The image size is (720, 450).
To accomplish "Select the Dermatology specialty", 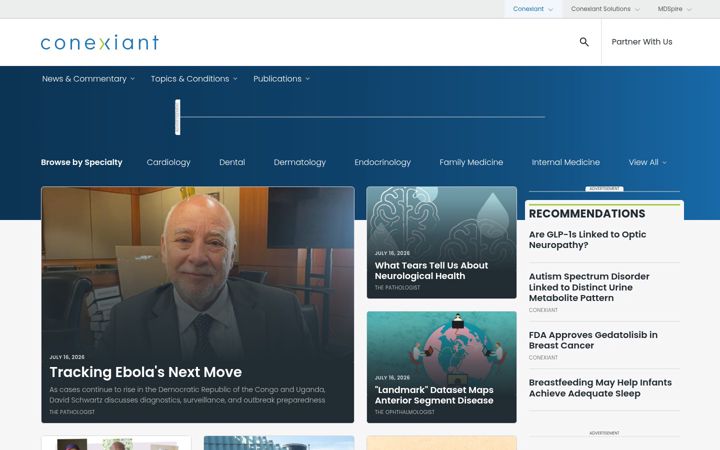I will click(299, 162).
